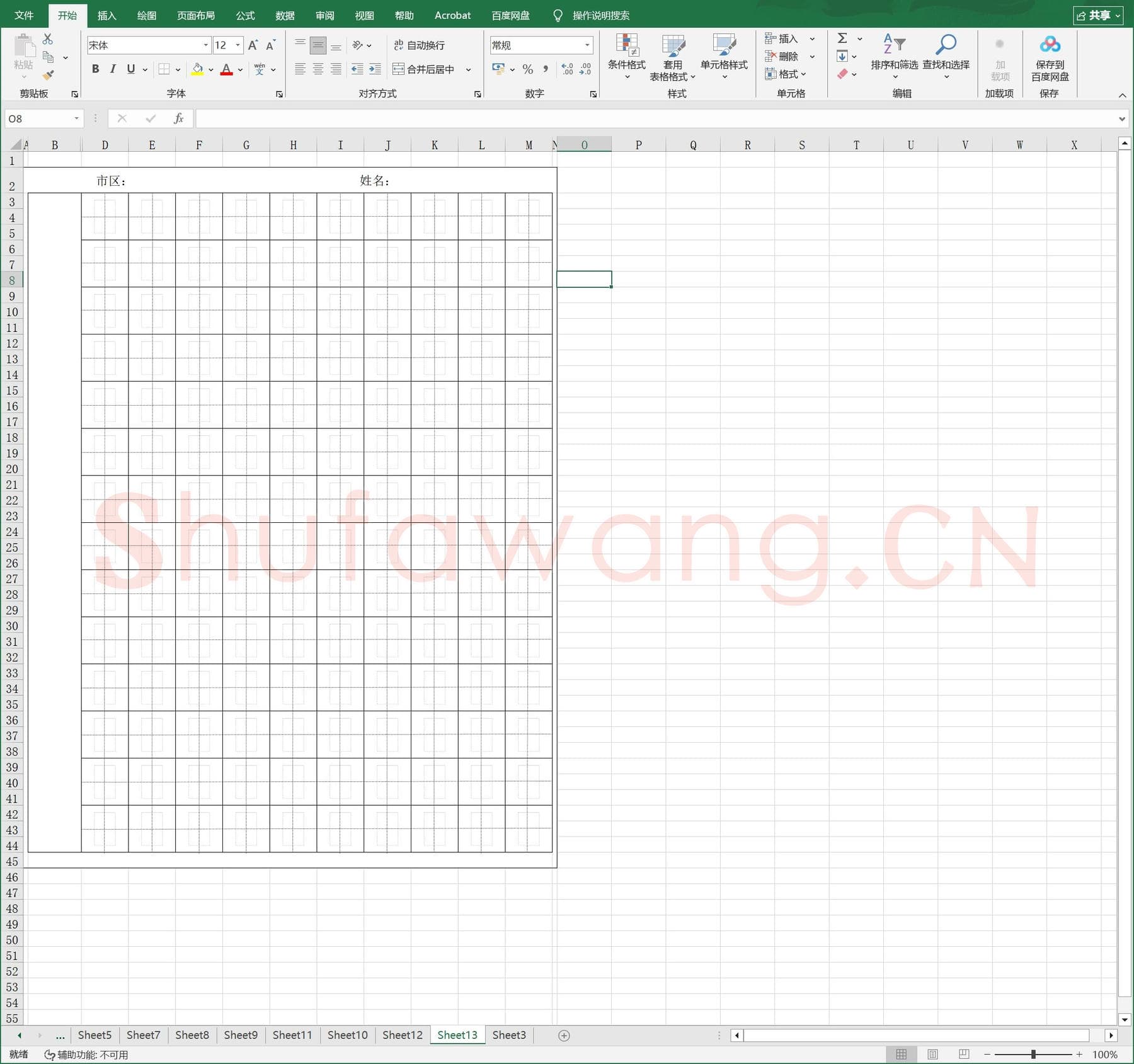1134x1064 pixels.
Task: Apply comma style number format
Action: coord(546,69)
